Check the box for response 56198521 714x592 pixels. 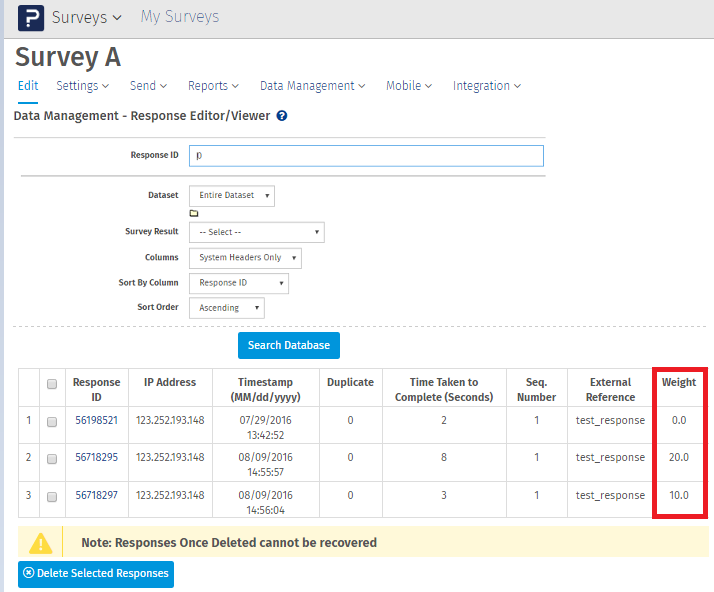52,421
